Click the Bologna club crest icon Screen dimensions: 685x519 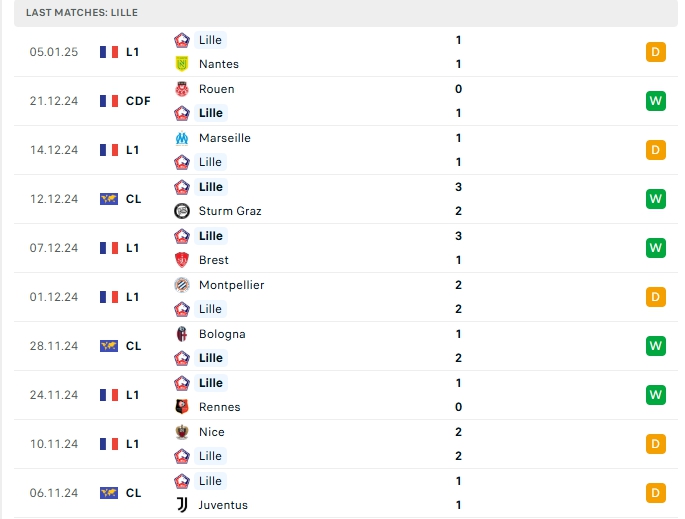tap(182, 334)
